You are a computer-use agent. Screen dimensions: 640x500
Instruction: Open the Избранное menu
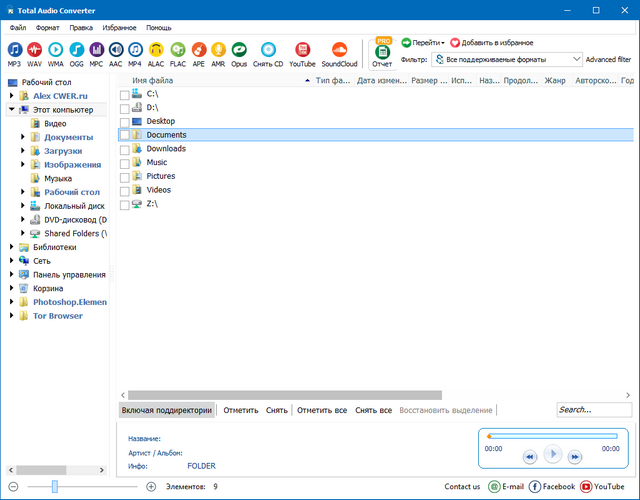(x=121, y=28)
